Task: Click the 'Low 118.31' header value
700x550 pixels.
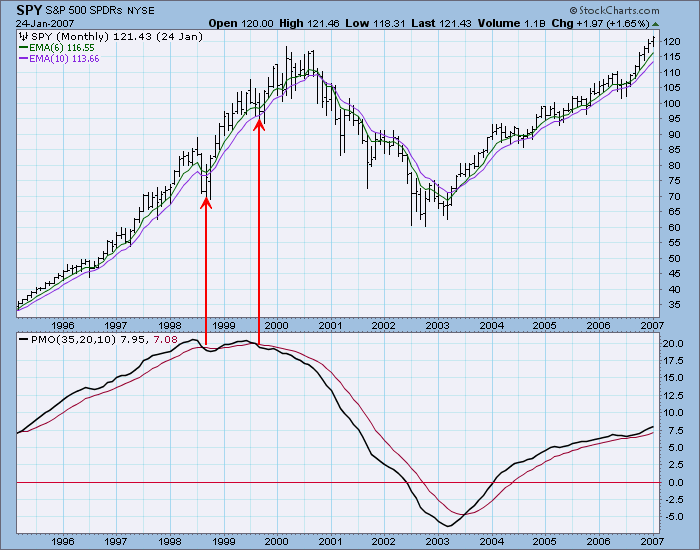Action: pyautogui.click(x=376, y=23)
